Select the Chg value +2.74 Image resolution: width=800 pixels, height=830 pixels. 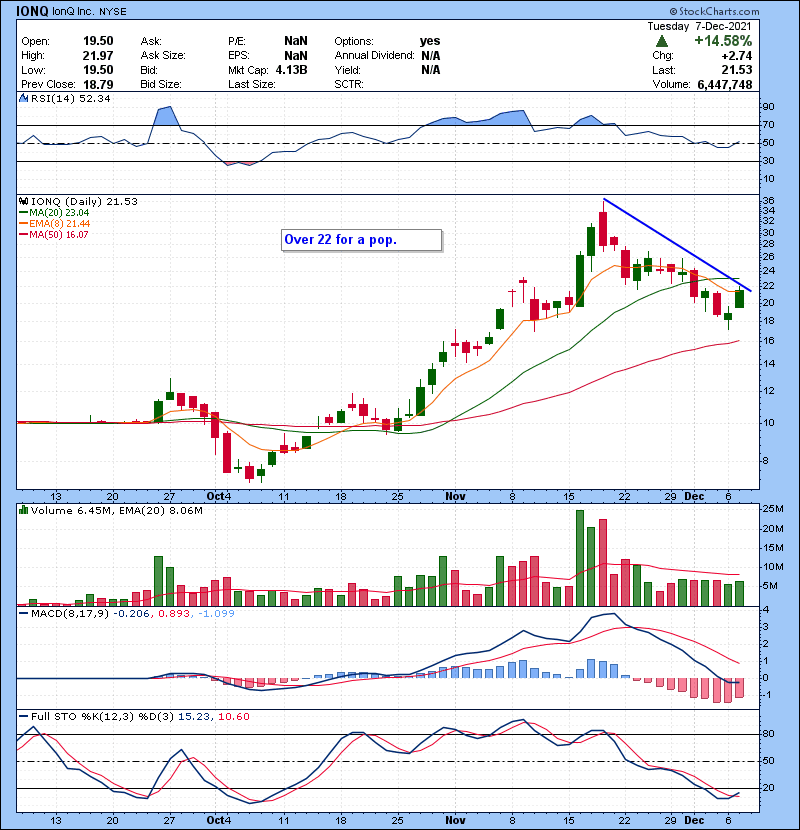pyautogui.click(x=736, y=56)
